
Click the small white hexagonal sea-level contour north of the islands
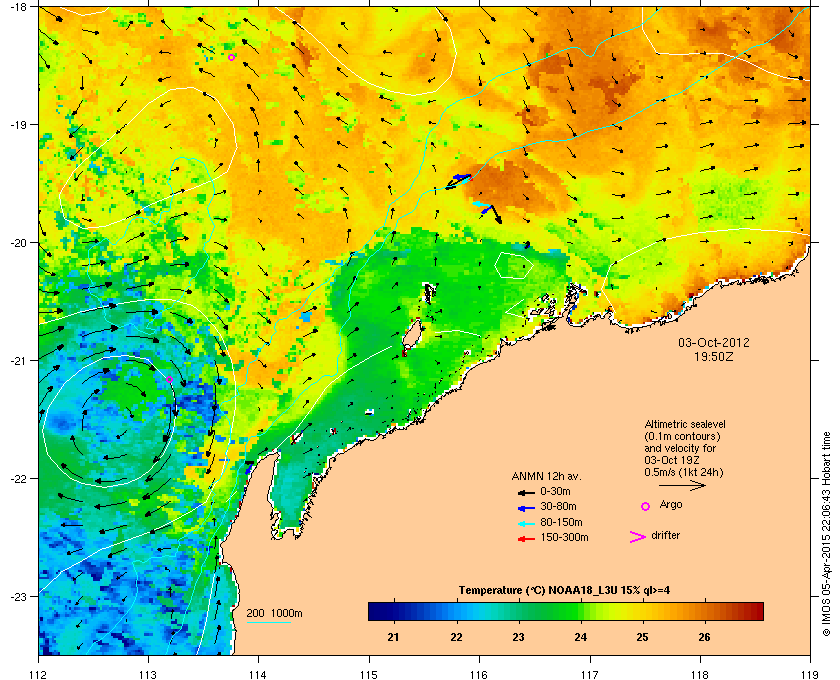(x=514, y=265)
